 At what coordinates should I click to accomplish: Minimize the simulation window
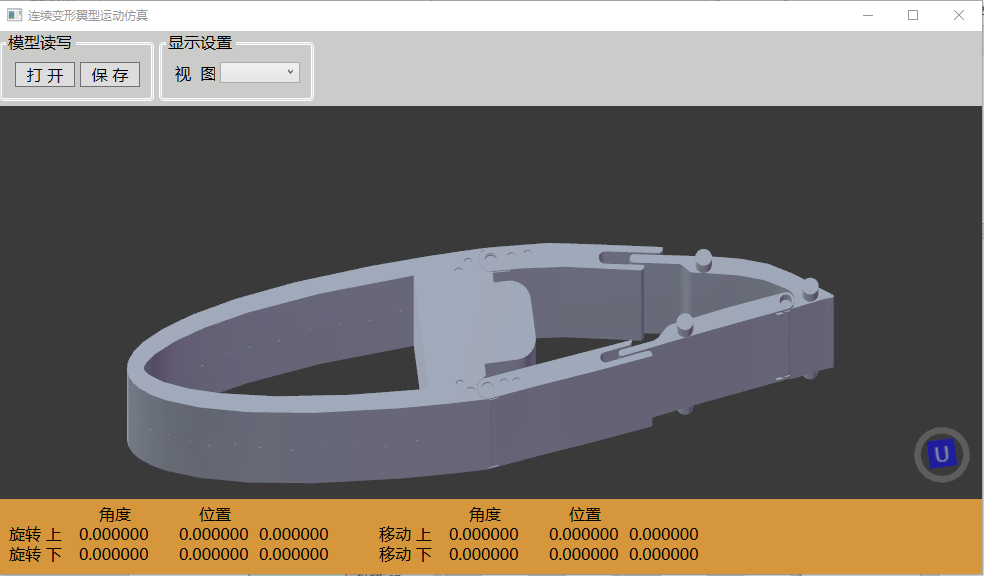point(867,15)
